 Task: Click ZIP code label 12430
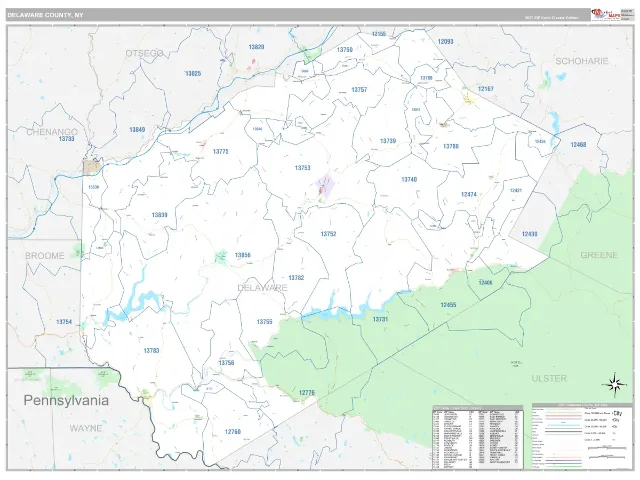(x=529, y=234)
